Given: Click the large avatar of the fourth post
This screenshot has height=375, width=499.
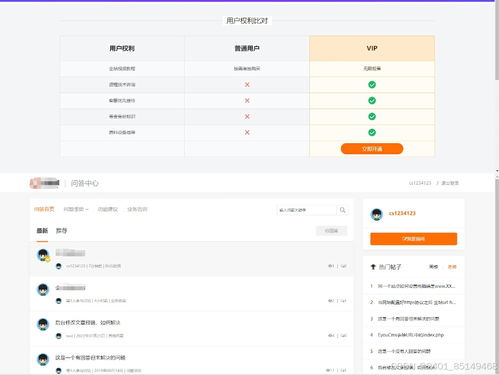Looking at the screenshot, I should pyautogui.click(x=43, y=359).
